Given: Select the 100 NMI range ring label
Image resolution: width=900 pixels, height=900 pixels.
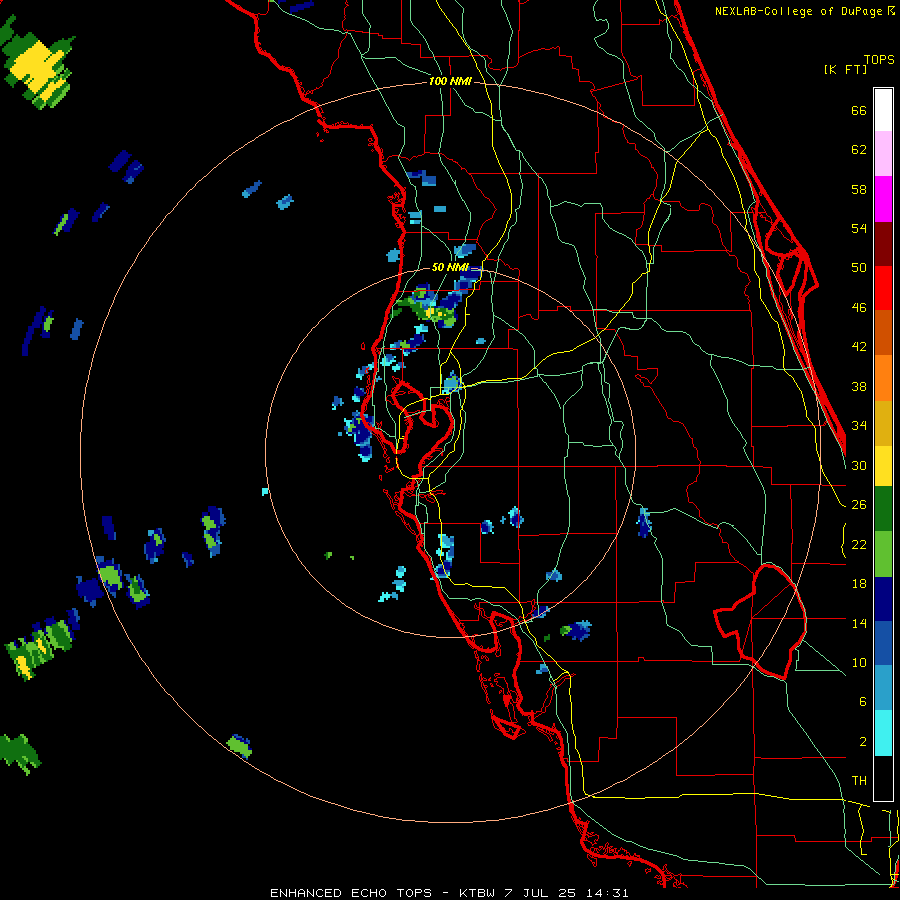Looking at the screenshot, I should coord(450,81).
